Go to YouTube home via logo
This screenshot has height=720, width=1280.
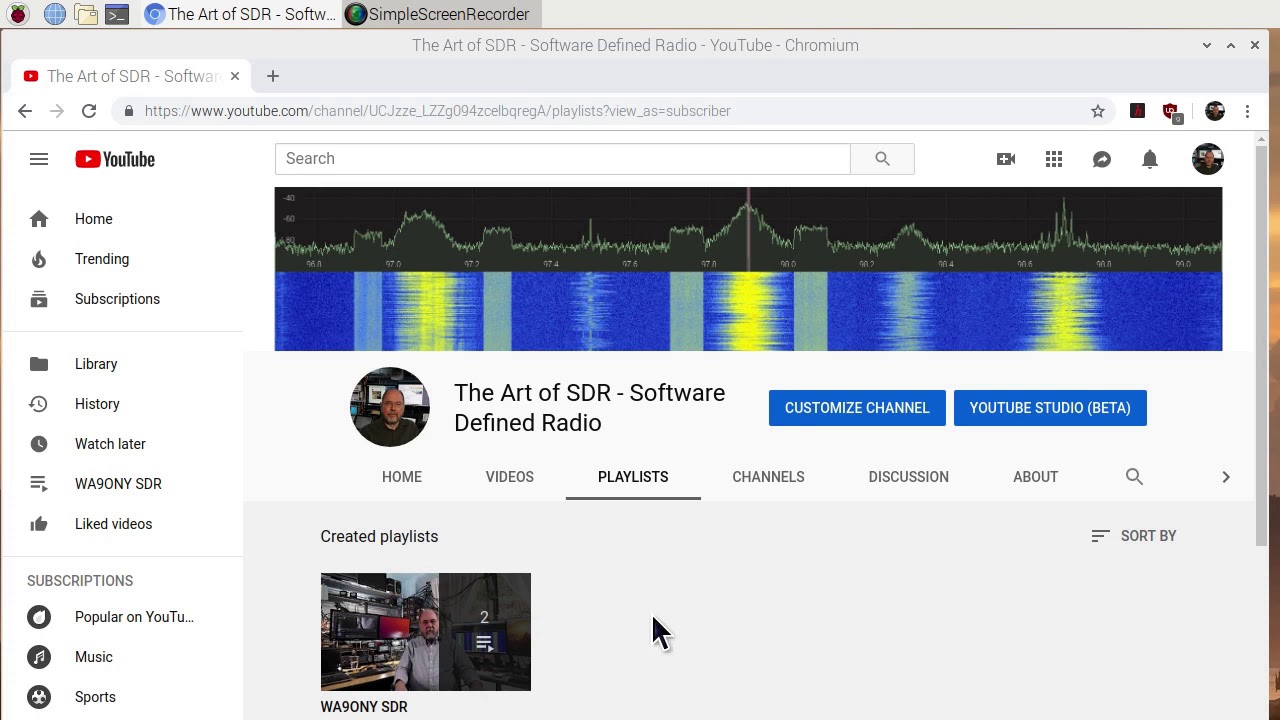tap(115, 159)
